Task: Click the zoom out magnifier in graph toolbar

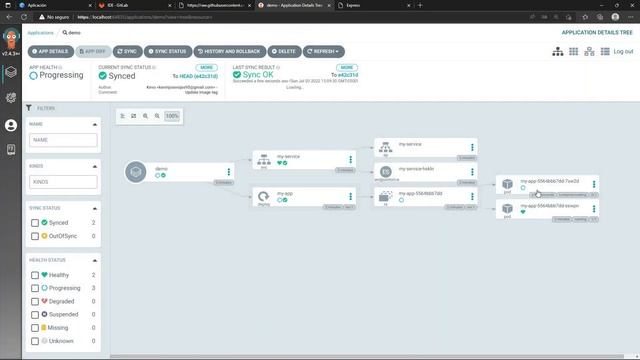Action: click(x=157, y=116)
